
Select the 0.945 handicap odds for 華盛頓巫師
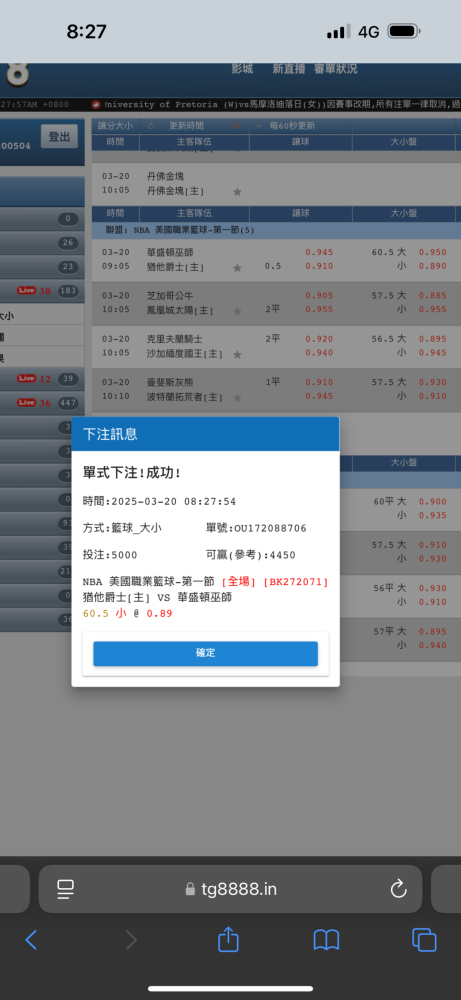pos(319,252)
